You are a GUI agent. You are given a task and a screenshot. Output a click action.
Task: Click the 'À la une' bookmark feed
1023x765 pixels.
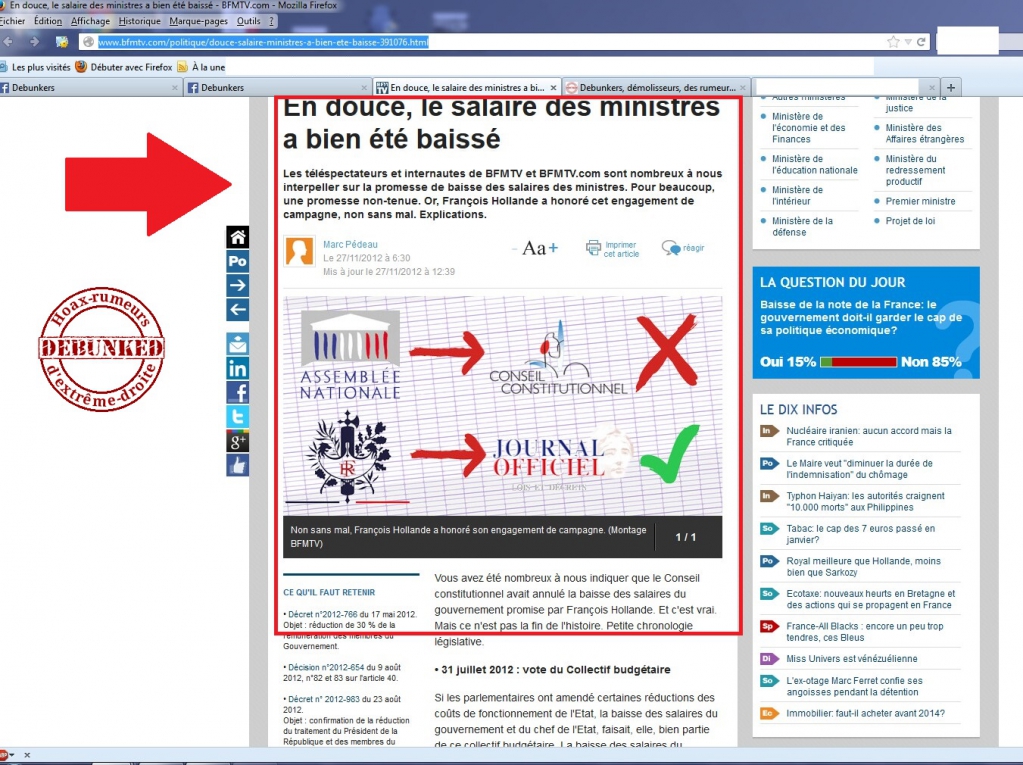pos(202,67)
